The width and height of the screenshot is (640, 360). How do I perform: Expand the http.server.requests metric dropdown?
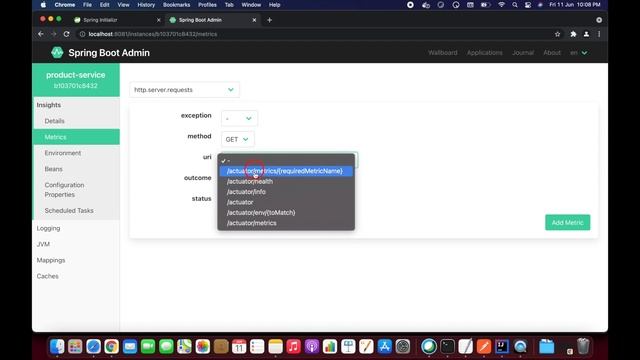point(184,90)
